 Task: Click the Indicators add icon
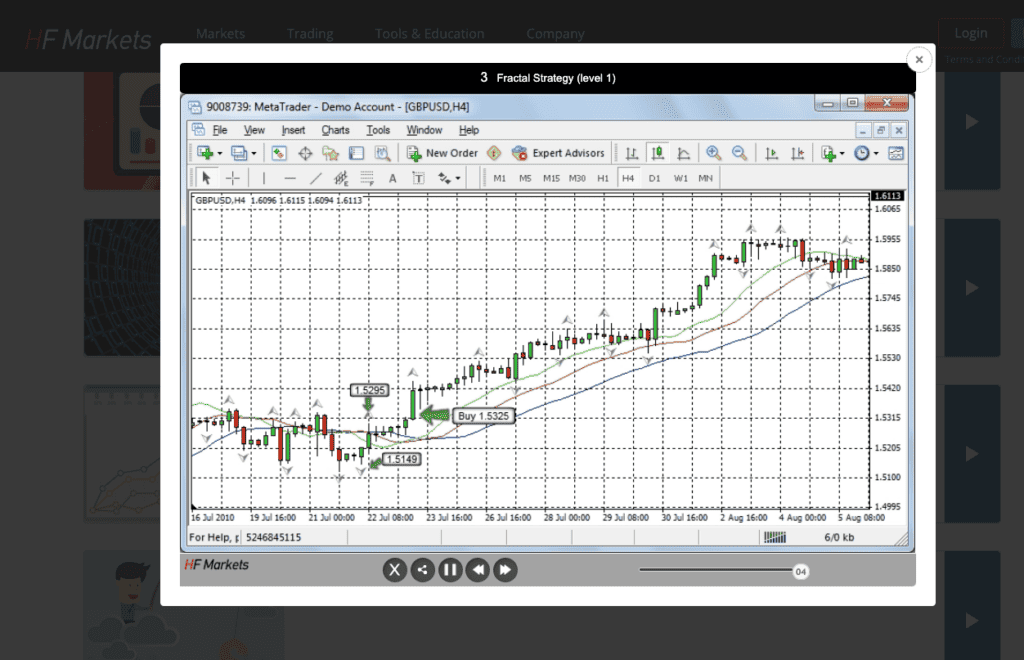point(829,153)
